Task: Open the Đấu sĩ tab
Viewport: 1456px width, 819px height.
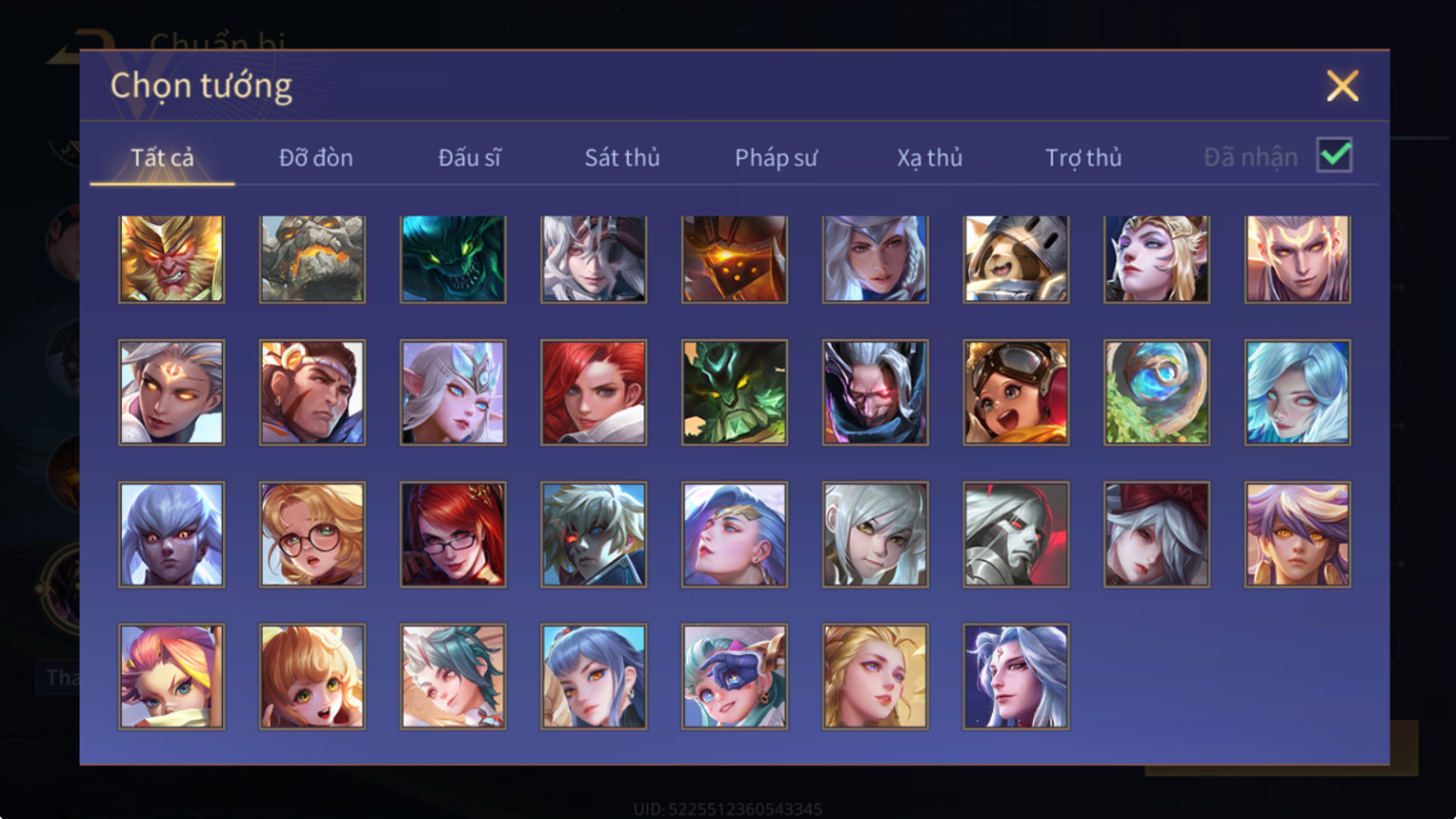Action: 469,157
